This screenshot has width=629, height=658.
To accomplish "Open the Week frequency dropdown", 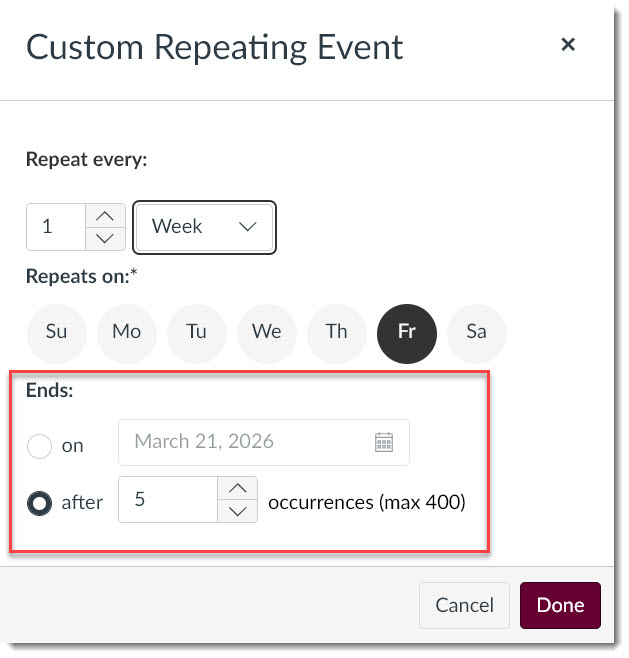I will click(x=204, y=227).
